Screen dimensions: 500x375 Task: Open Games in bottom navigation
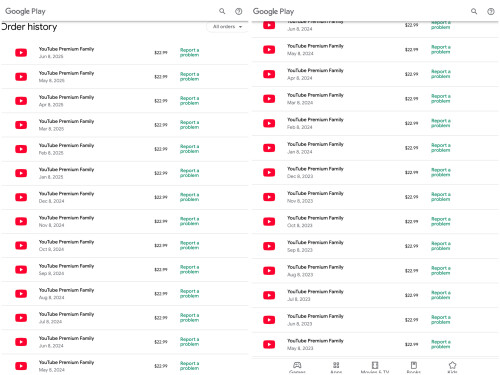(297, 367)
